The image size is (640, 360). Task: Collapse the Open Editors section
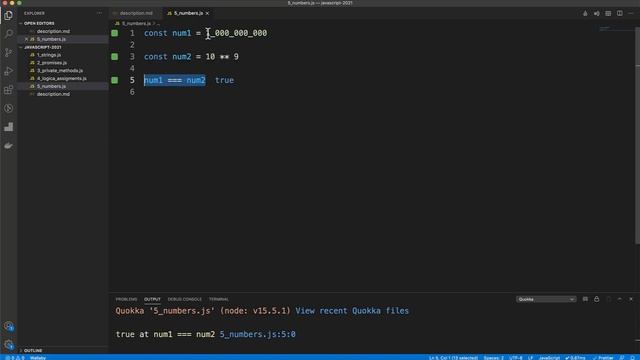click(39, 23)
